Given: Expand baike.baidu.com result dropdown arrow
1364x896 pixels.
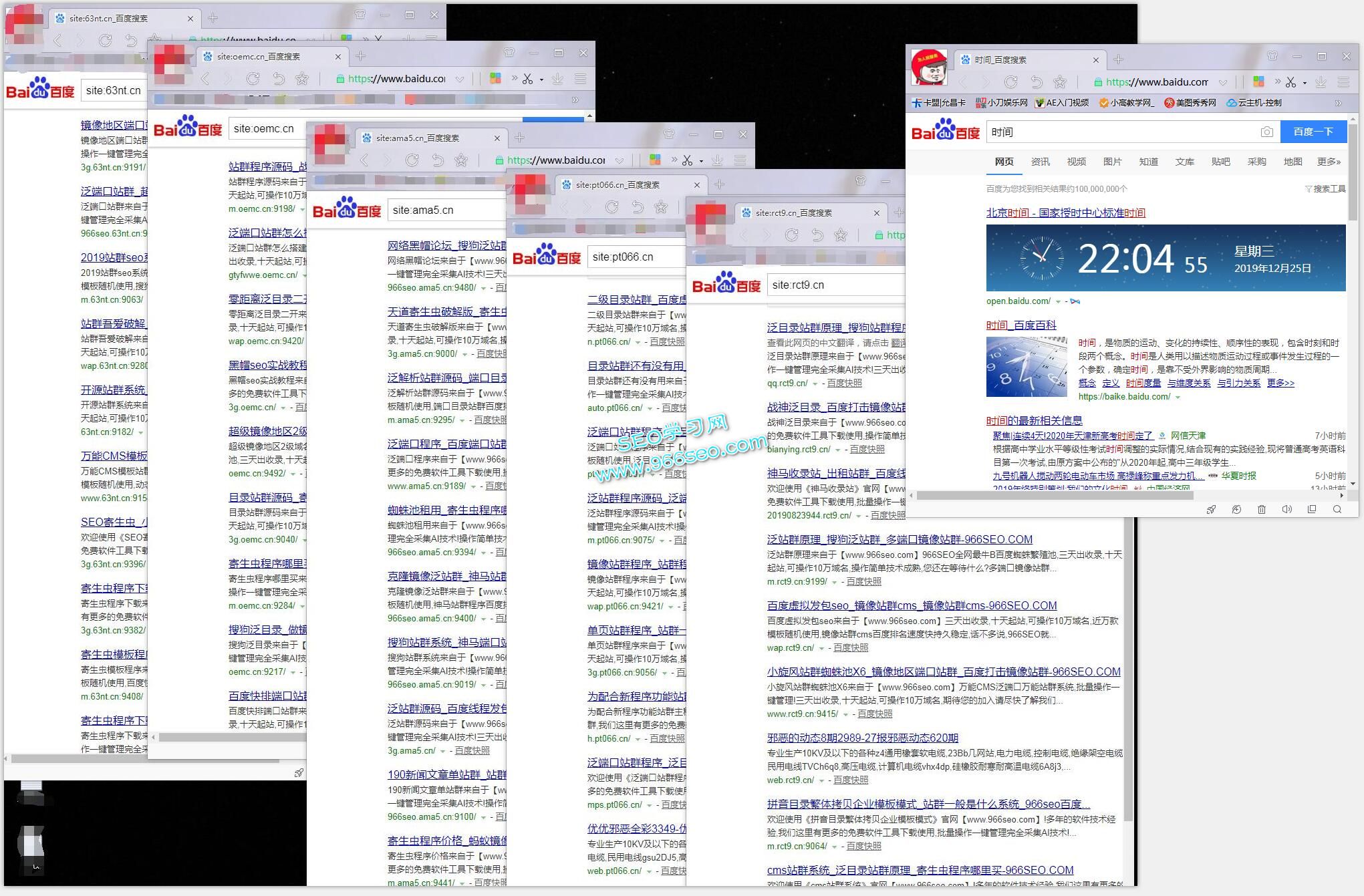Looking at the screenshot, I should (x=1178, y=397).
